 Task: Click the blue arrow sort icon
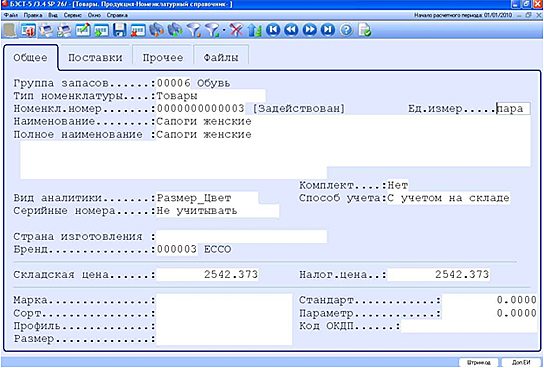tap(254, 30)
